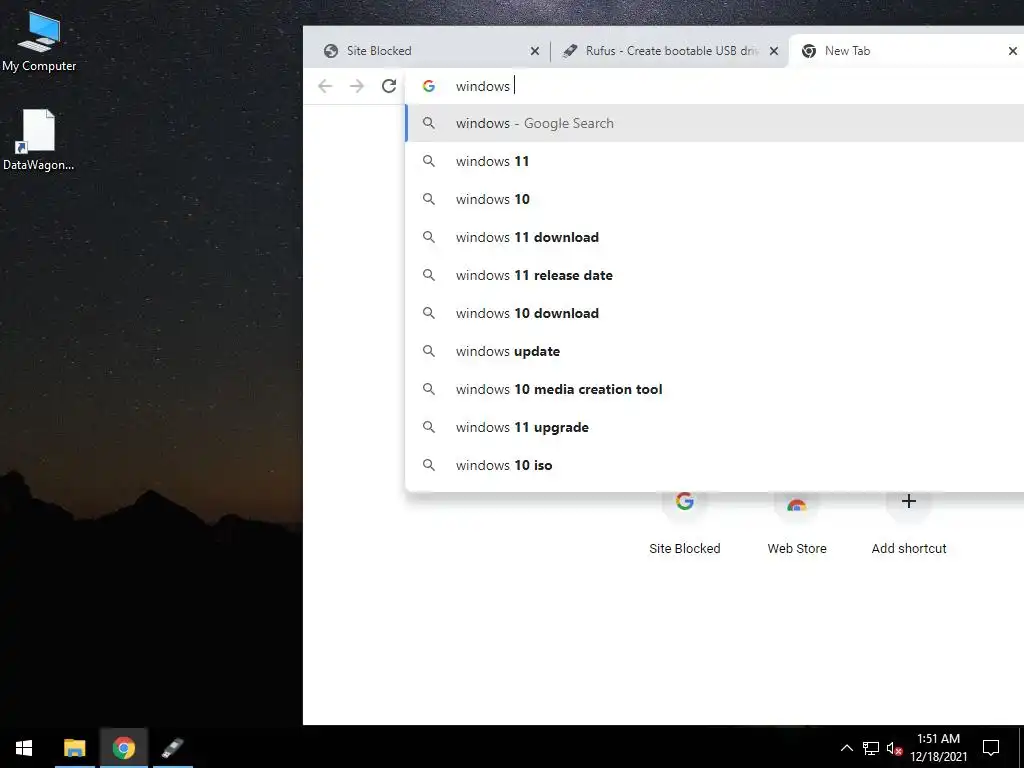The height and width of the screenshot is (768, 1024).
Task: Open the clock showing 1:51 AM
Action: pyautogui.click(x=938, y=748)
